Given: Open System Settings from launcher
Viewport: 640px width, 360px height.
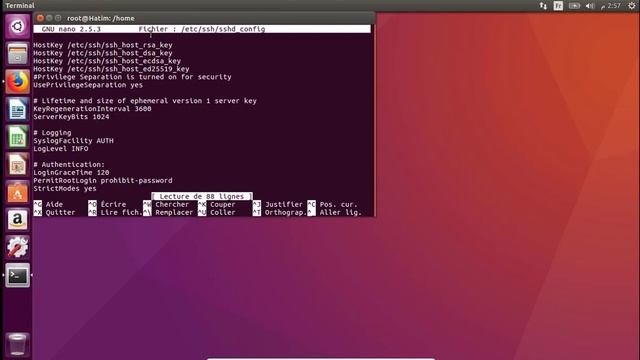Looking at the screenshot, I should 17,247.
